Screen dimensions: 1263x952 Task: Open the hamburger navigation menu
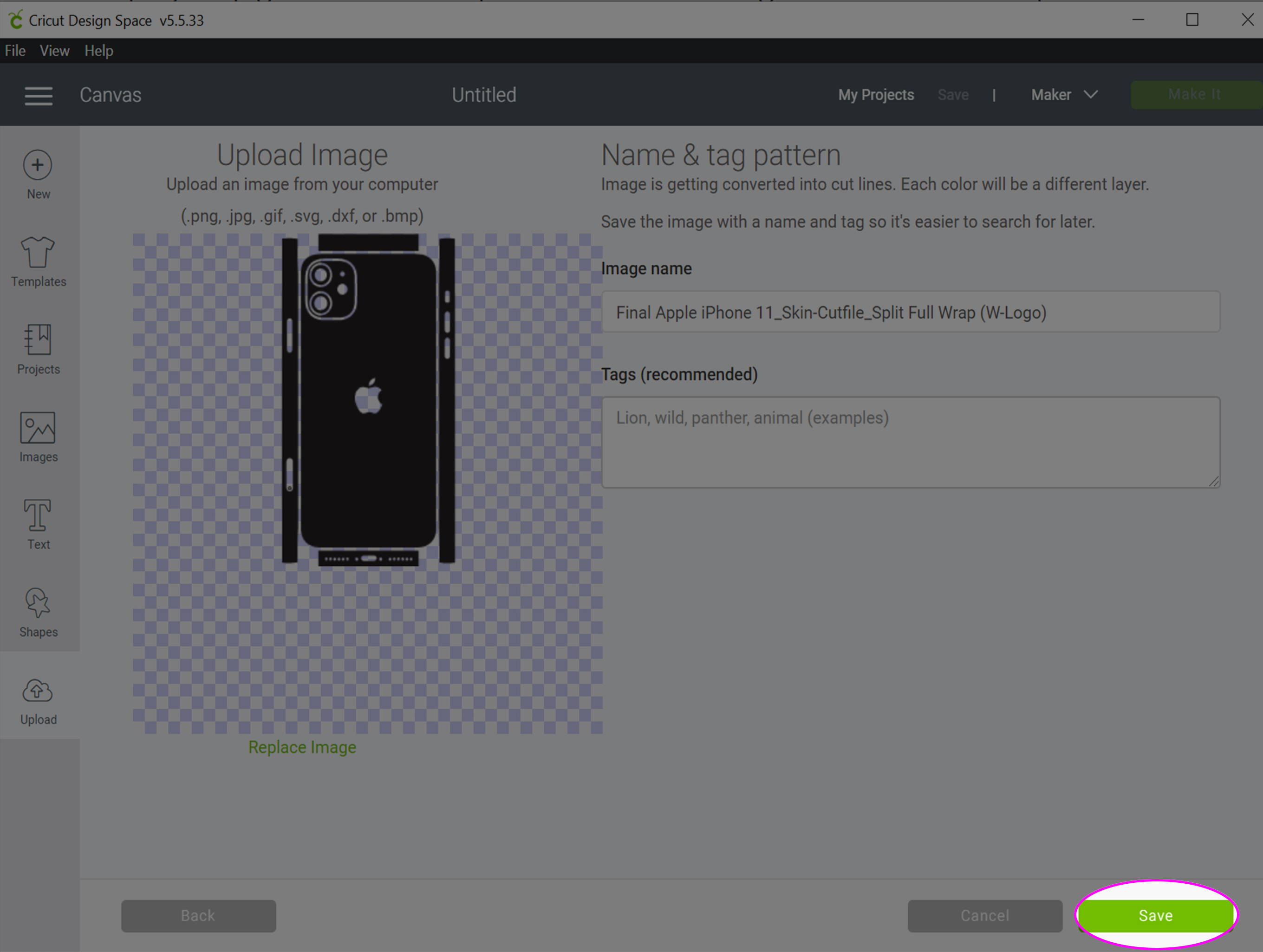(38, 95)
